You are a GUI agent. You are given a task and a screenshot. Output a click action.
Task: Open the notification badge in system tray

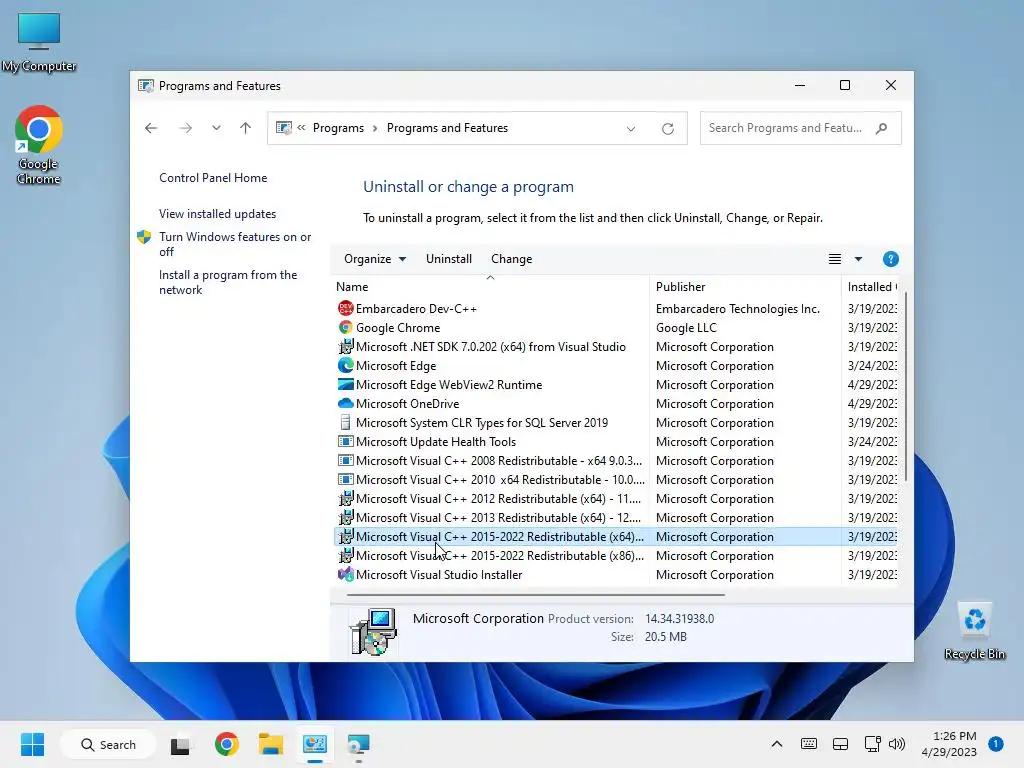[x=995, y=743]
